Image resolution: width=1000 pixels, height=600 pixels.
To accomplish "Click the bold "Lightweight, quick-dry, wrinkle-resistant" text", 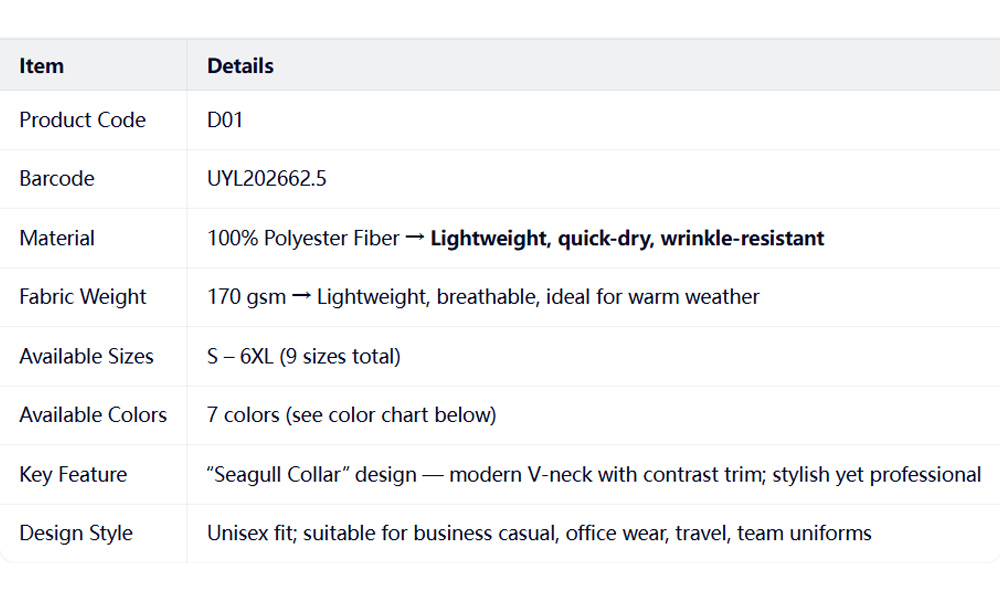I will tap(627, 238).
